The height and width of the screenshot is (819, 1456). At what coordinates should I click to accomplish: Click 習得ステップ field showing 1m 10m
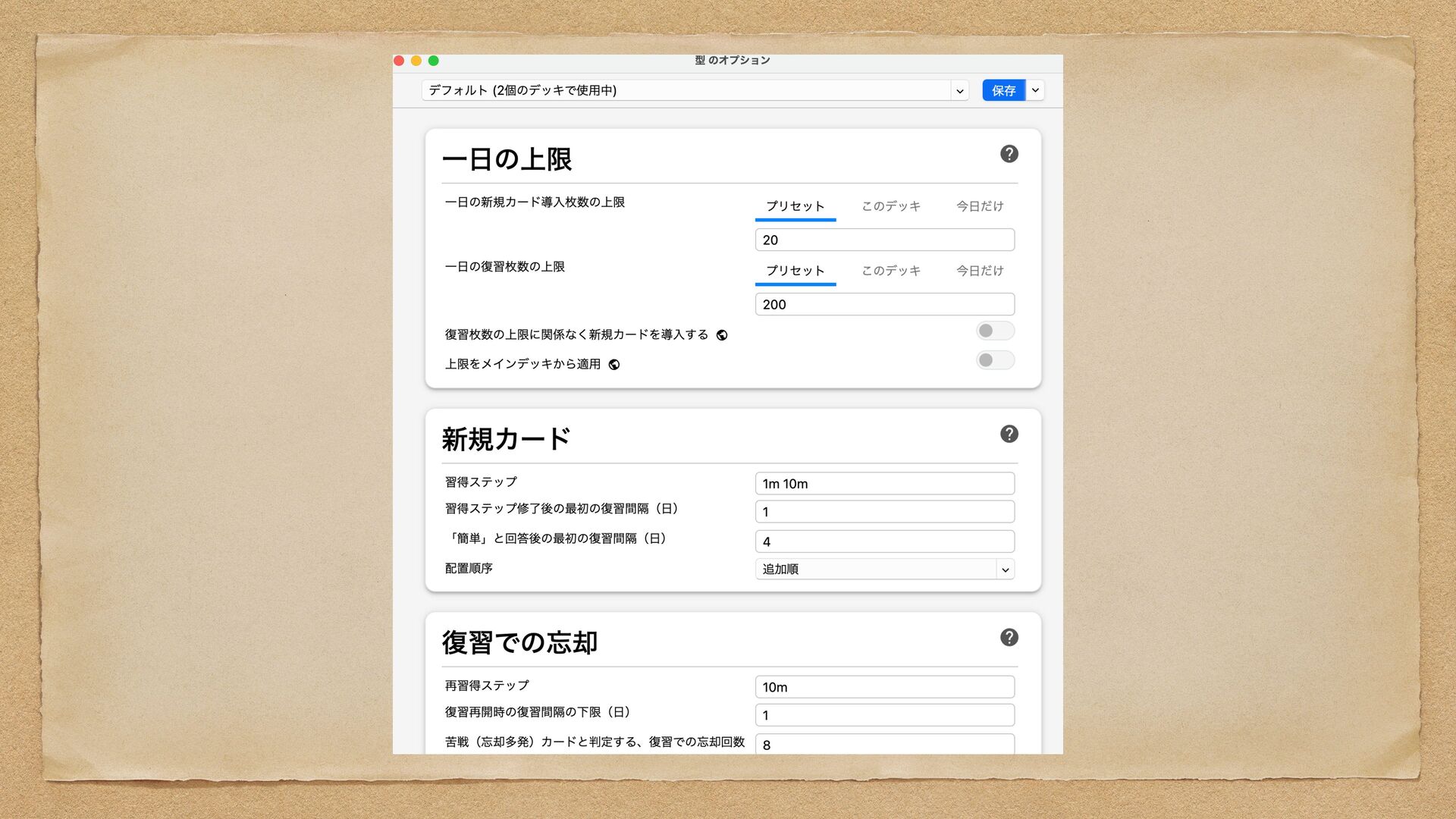click(x=884, y=484)
